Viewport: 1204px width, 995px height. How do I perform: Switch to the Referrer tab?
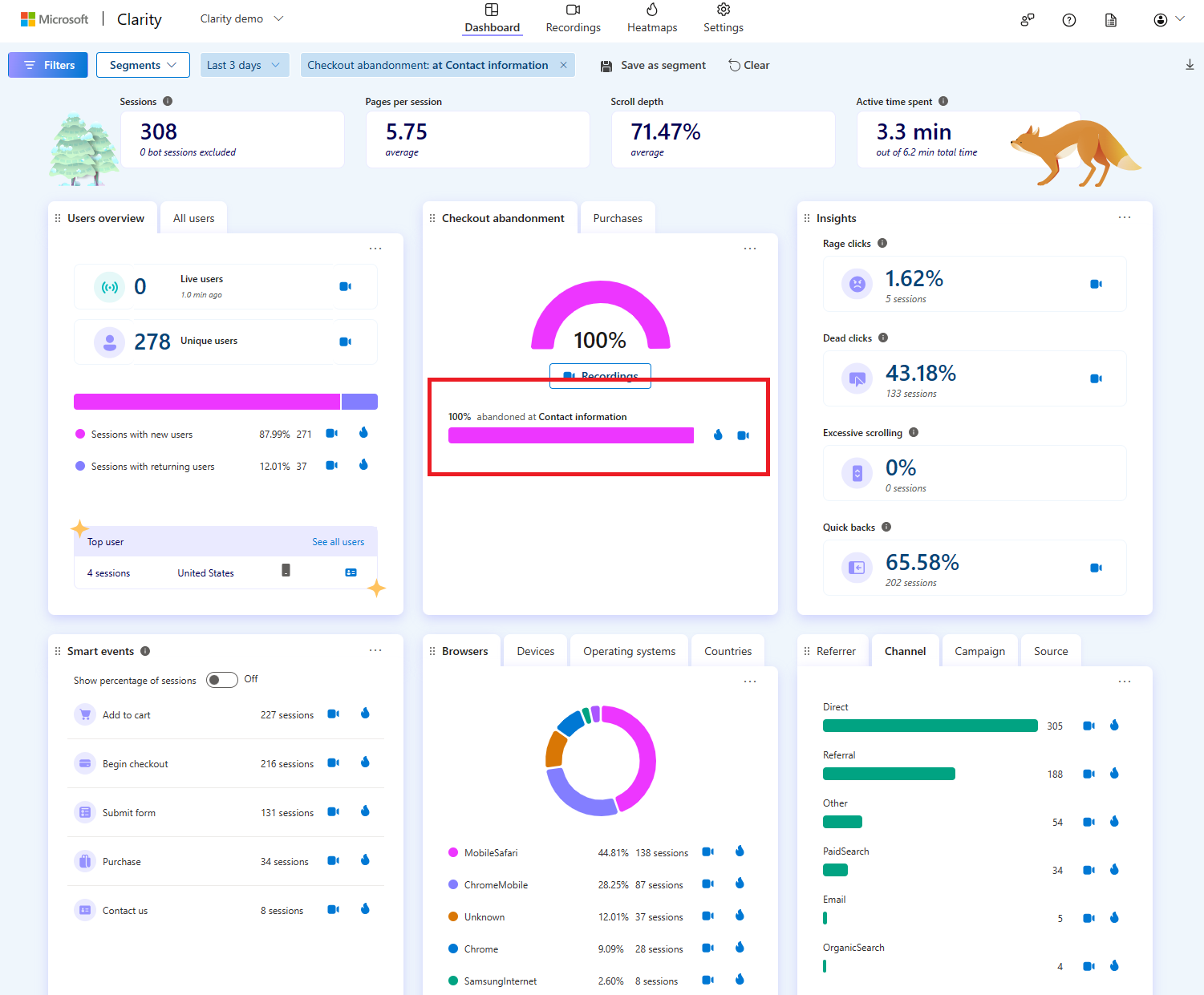pyautogui.click(x=836, y=651)
